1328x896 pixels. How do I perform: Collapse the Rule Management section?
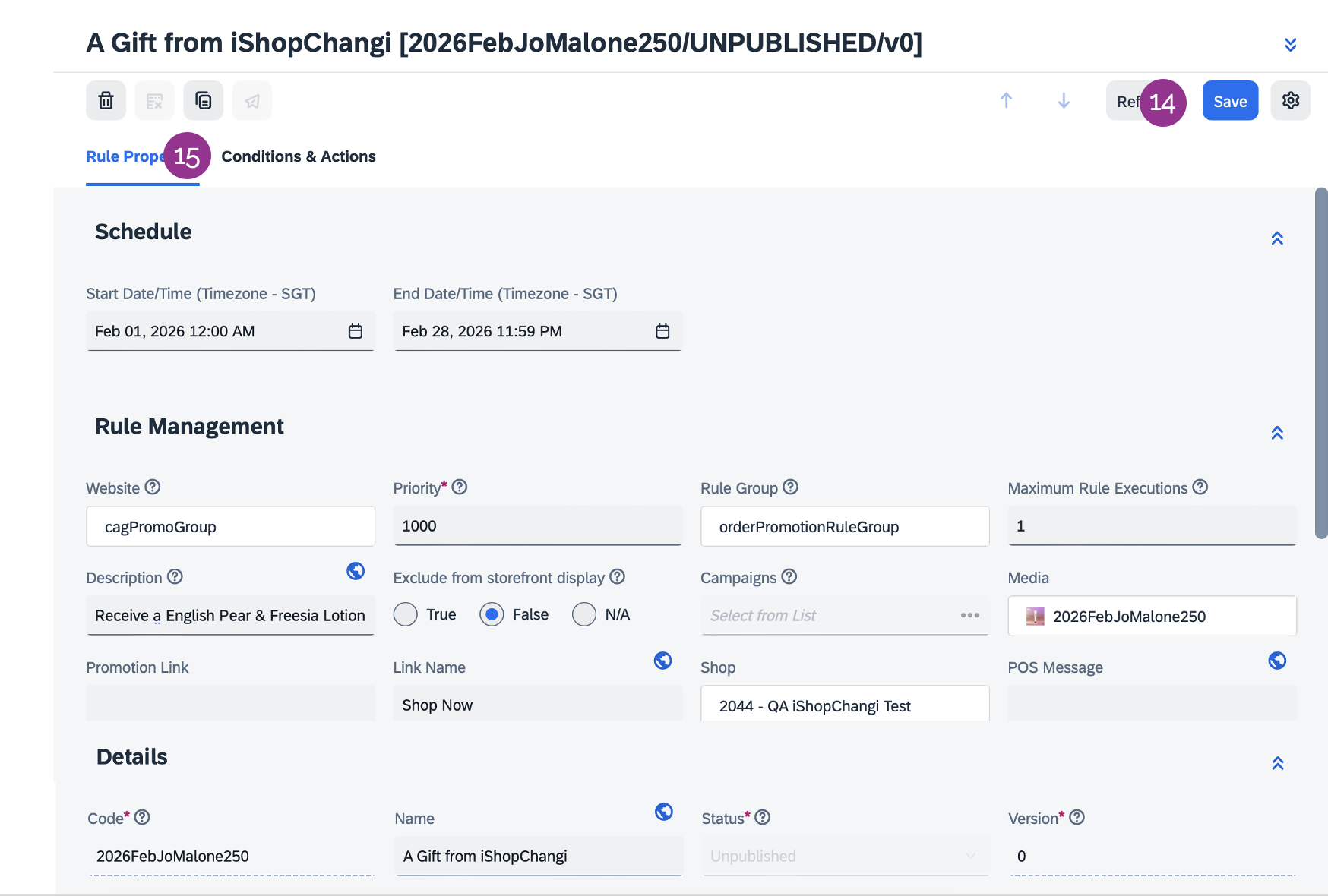click(x=1277, y=433)
